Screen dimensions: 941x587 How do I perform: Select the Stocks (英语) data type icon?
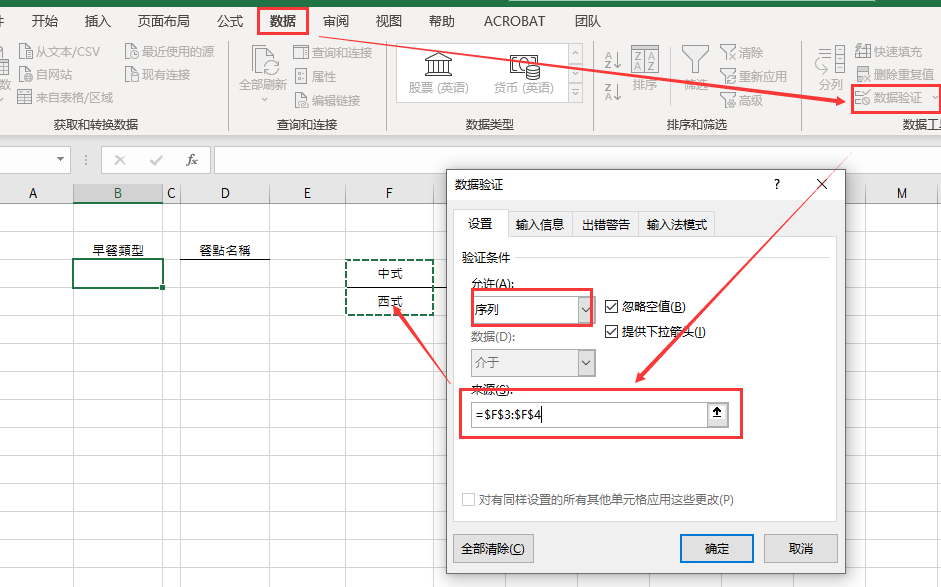pos(440,70)
